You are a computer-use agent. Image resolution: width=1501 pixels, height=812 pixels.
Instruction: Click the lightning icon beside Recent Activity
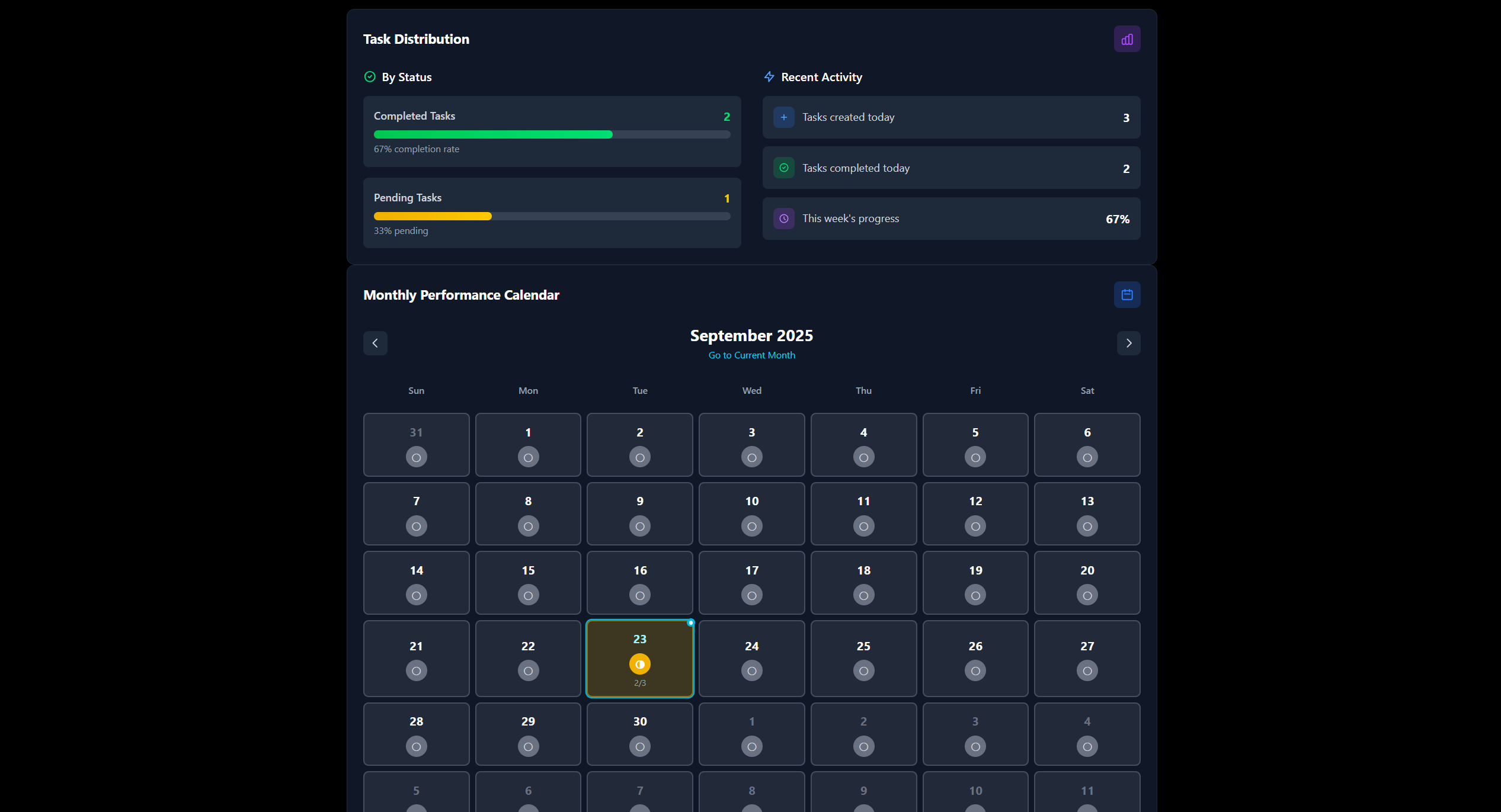769,77
